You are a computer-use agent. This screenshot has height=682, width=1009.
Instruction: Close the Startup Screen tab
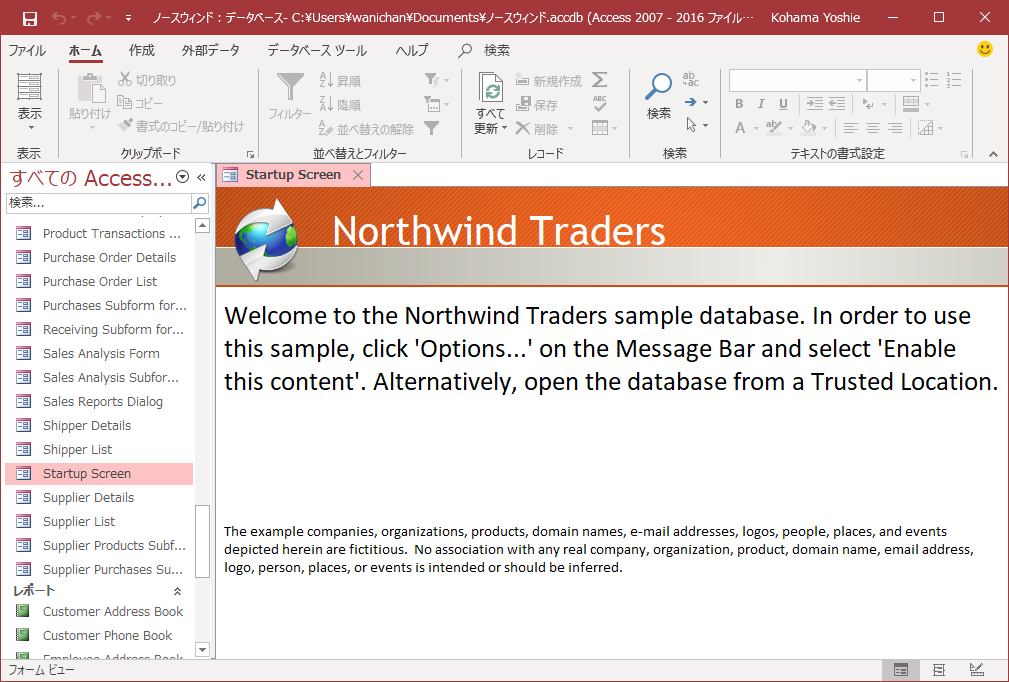[x=358, y=175]
